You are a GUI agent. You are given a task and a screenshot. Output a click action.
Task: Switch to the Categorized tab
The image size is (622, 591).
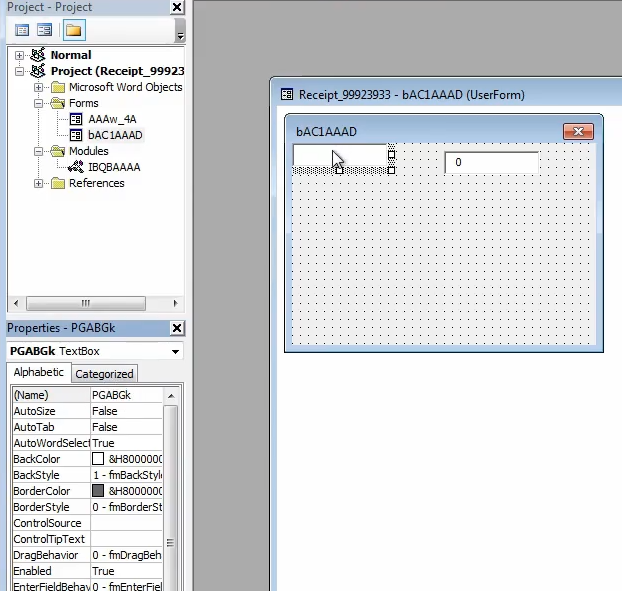[104, 374]
